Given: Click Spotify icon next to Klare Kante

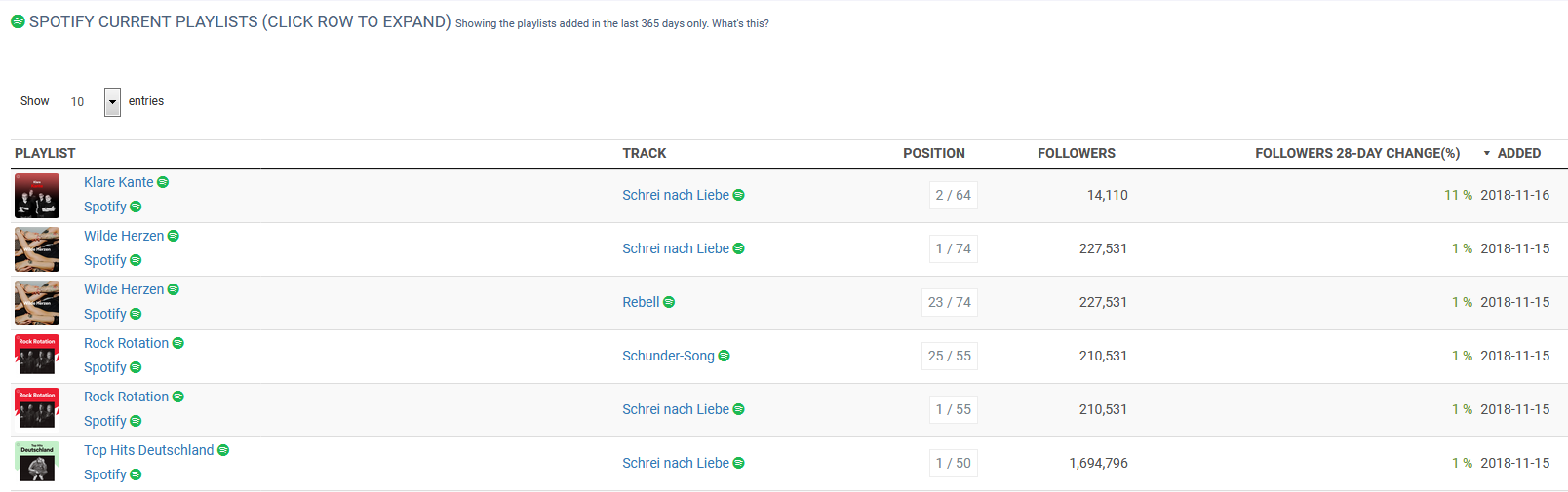Looking at the screenshot, I should (x=163, y=182).
